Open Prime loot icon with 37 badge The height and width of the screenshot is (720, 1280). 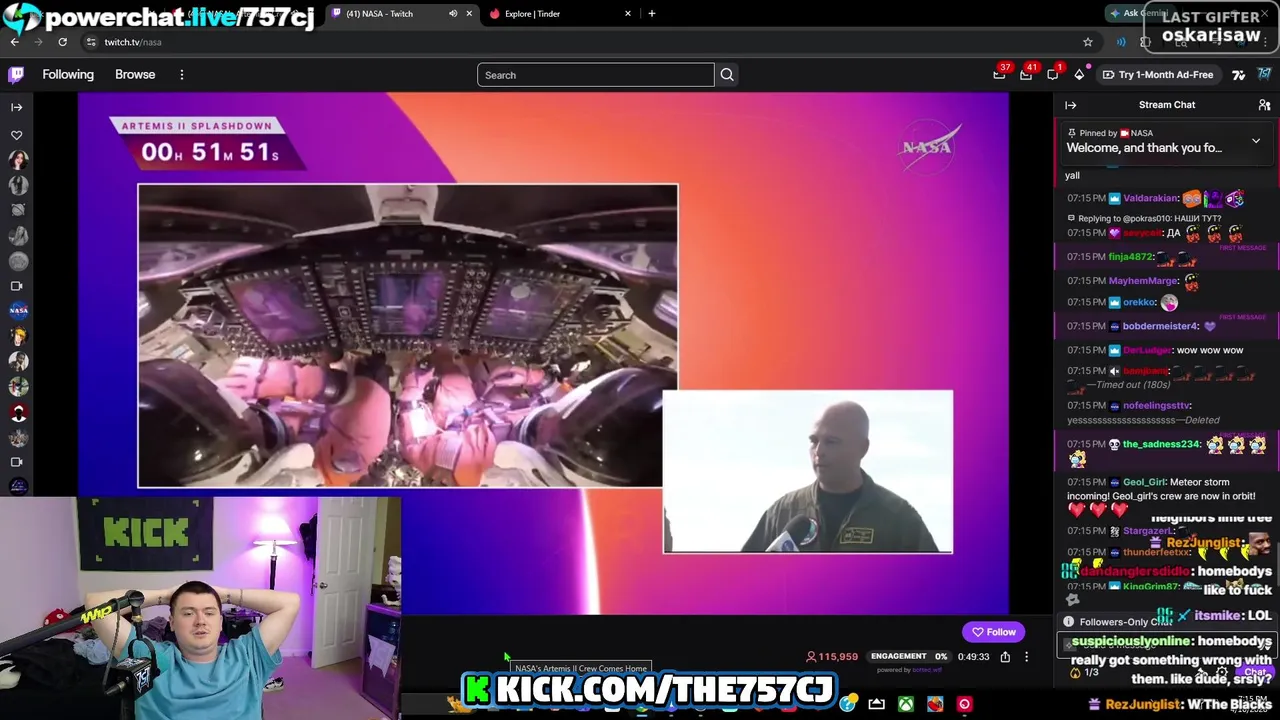click(x=999, y=74)
